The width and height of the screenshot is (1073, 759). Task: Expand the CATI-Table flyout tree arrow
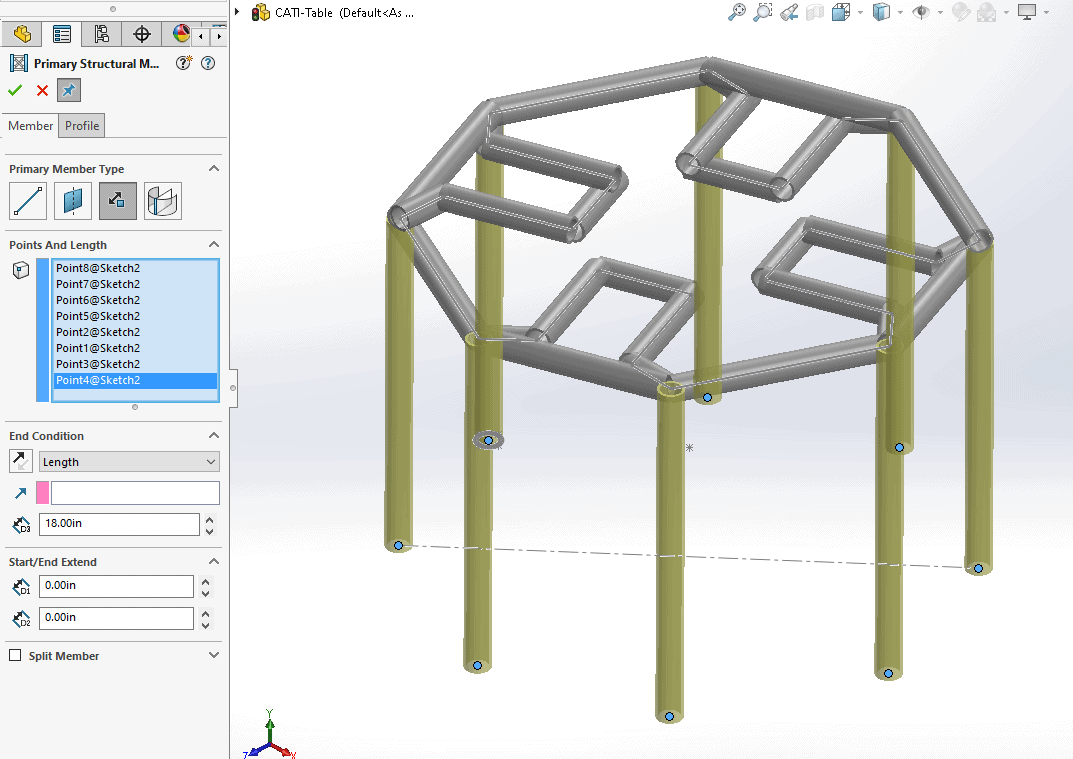coord(237,12)
